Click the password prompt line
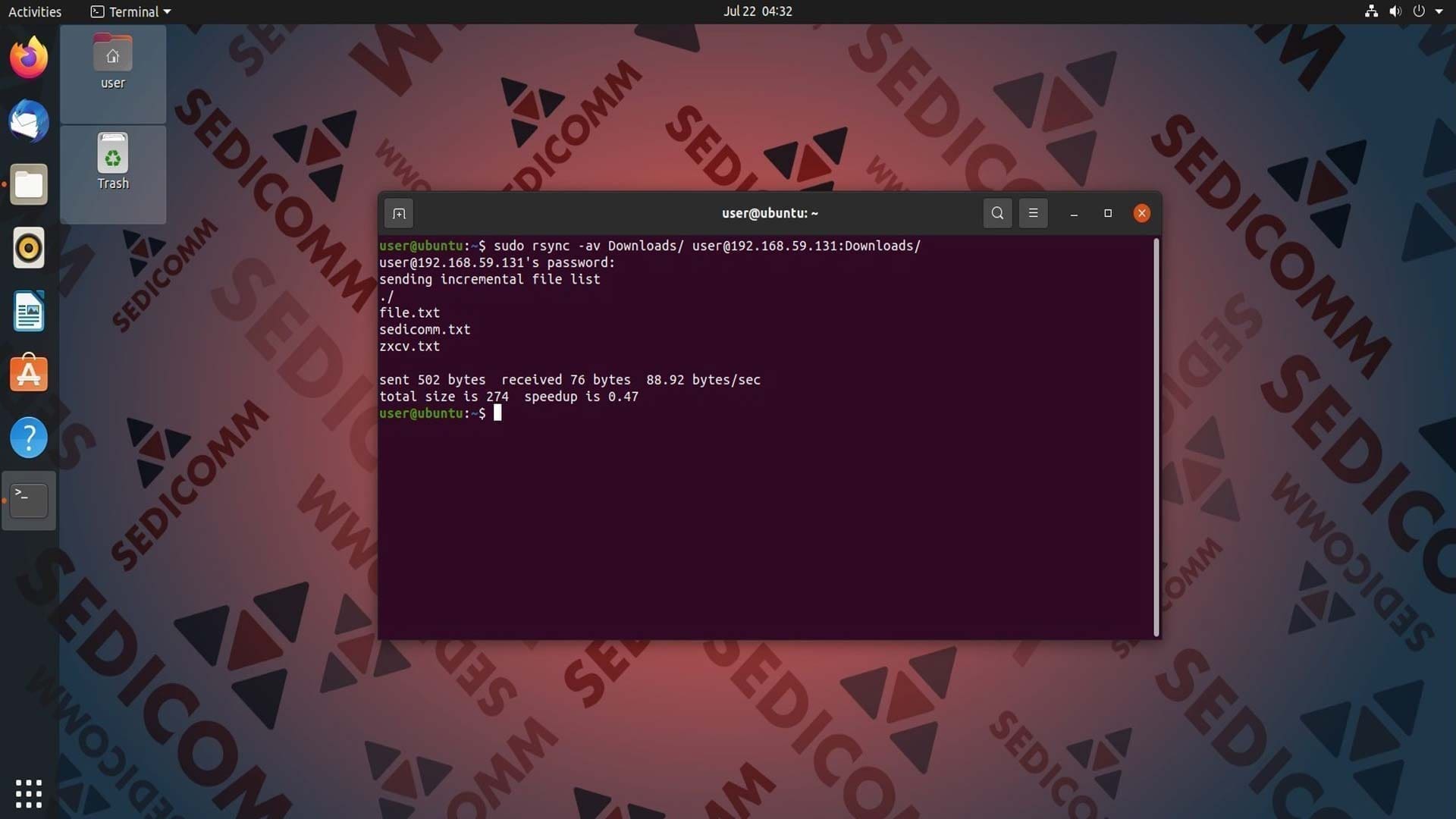Viewport: 1456px width, 819px height. click(497, 262)
